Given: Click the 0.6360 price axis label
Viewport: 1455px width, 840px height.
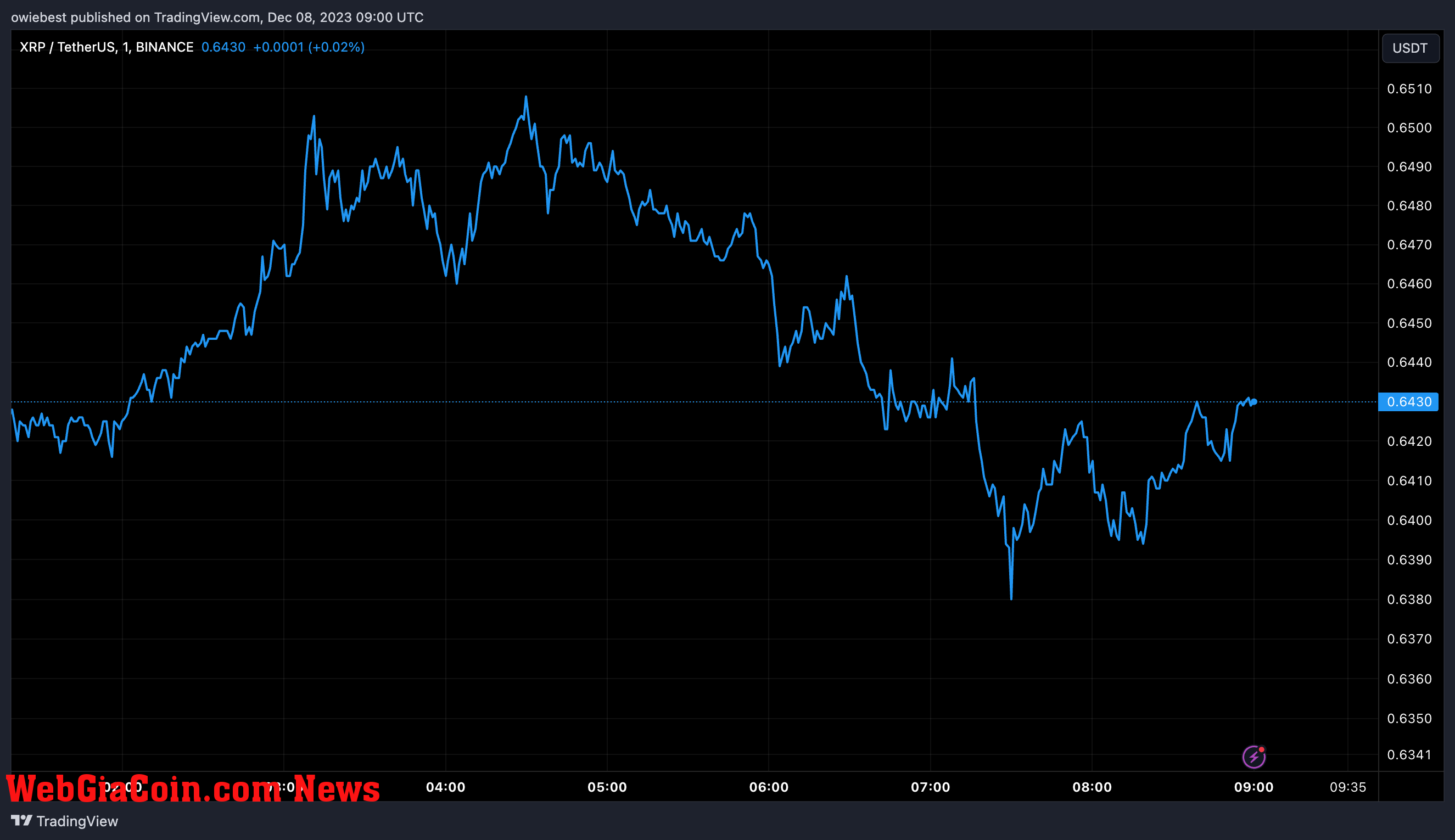Looking at the screenshot, I should 1409,679.
